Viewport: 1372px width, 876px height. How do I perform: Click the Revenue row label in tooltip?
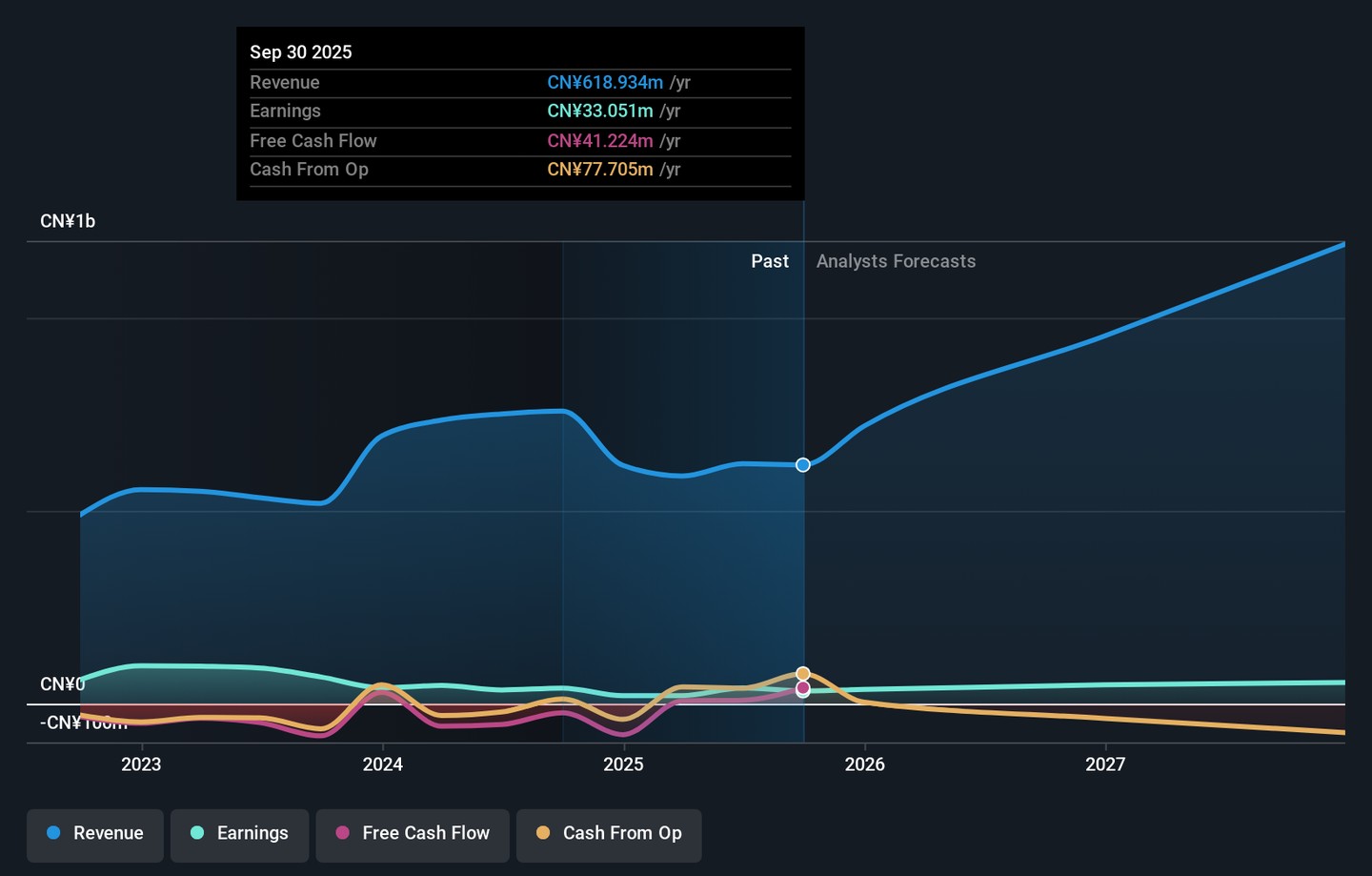[285, 83]
